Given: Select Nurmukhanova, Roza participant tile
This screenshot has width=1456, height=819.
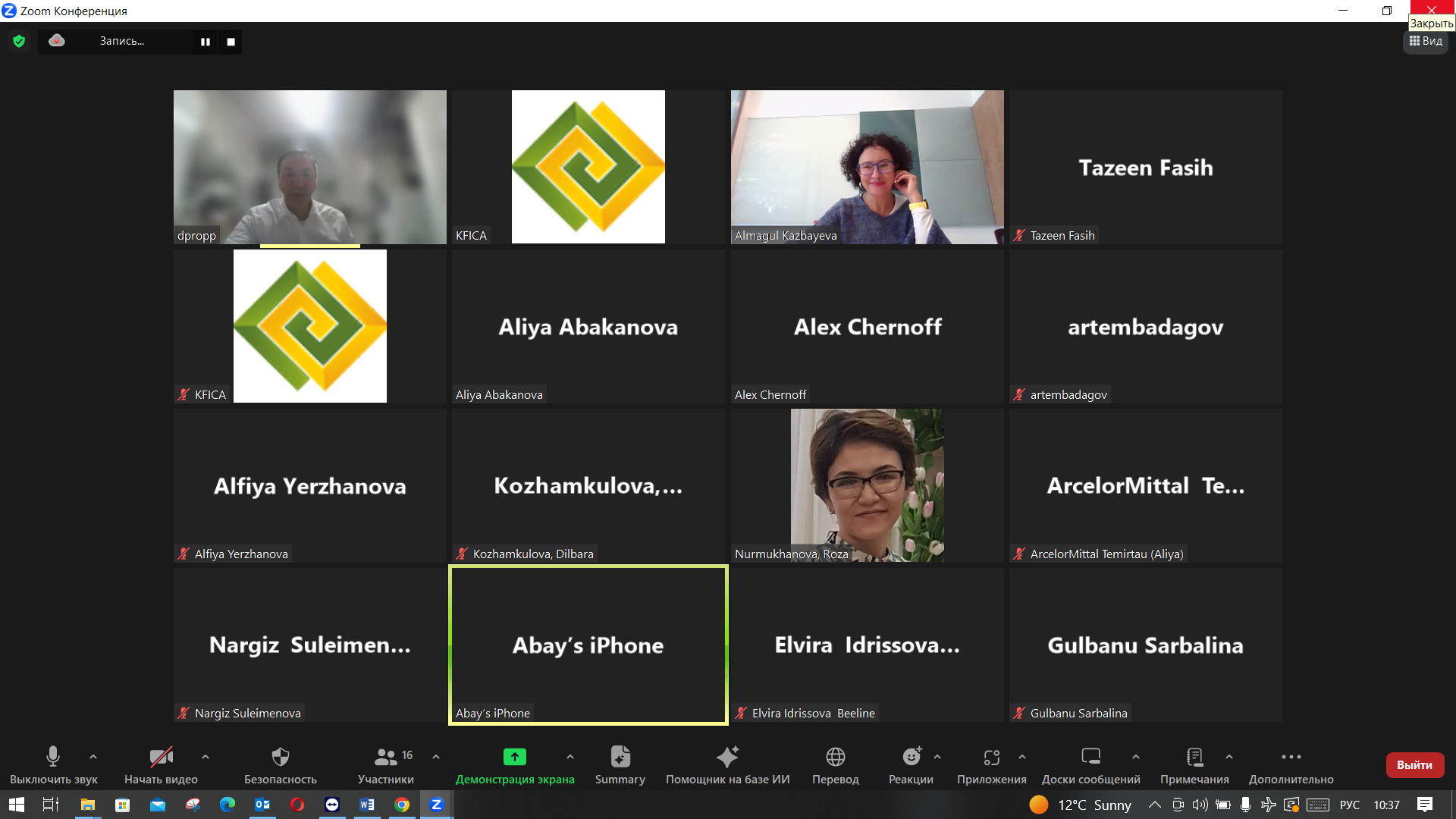Looking at the screenshot, I should tap(868, 485).
